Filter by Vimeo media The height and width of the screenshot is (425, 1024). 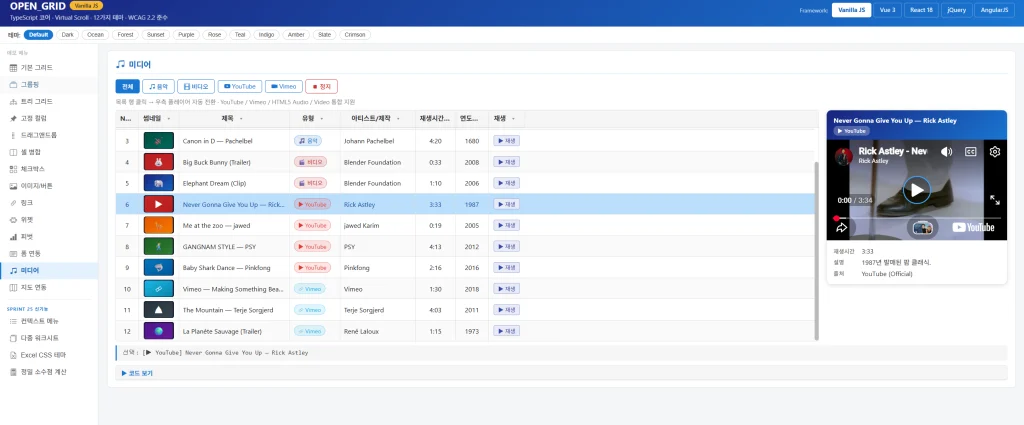(x=283, y=86)
